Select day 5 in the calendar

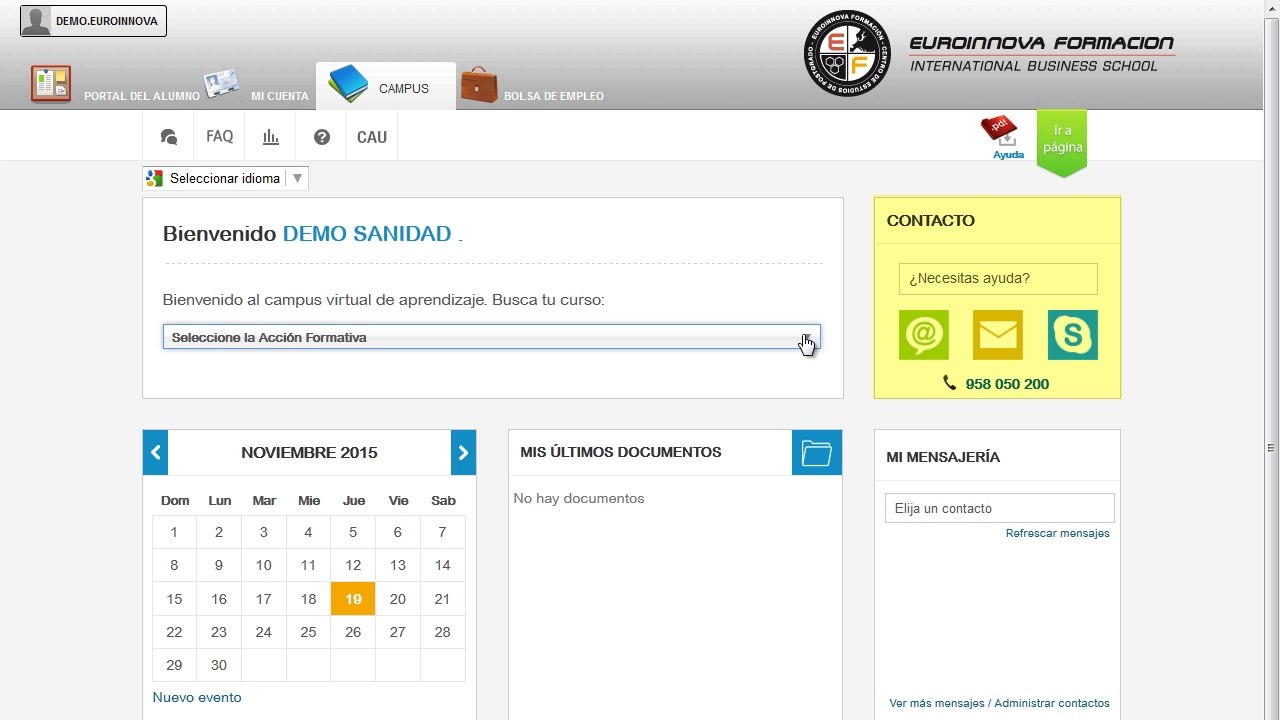353,532
